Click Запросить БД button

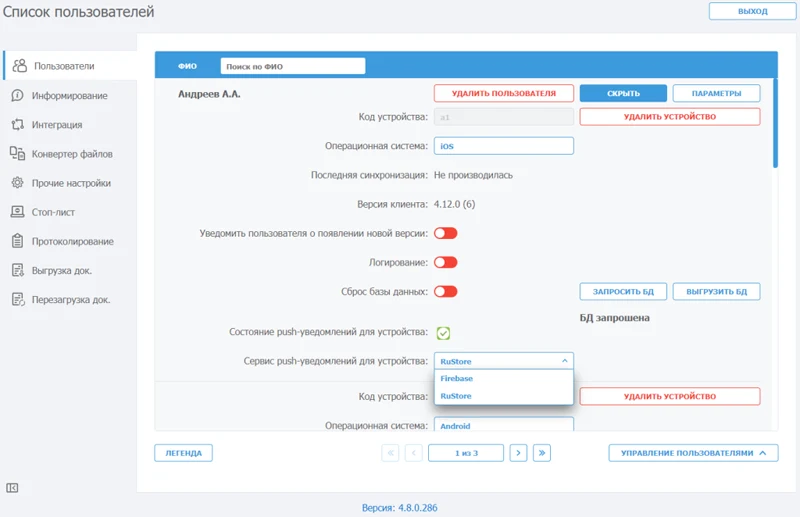click(623, 291)
